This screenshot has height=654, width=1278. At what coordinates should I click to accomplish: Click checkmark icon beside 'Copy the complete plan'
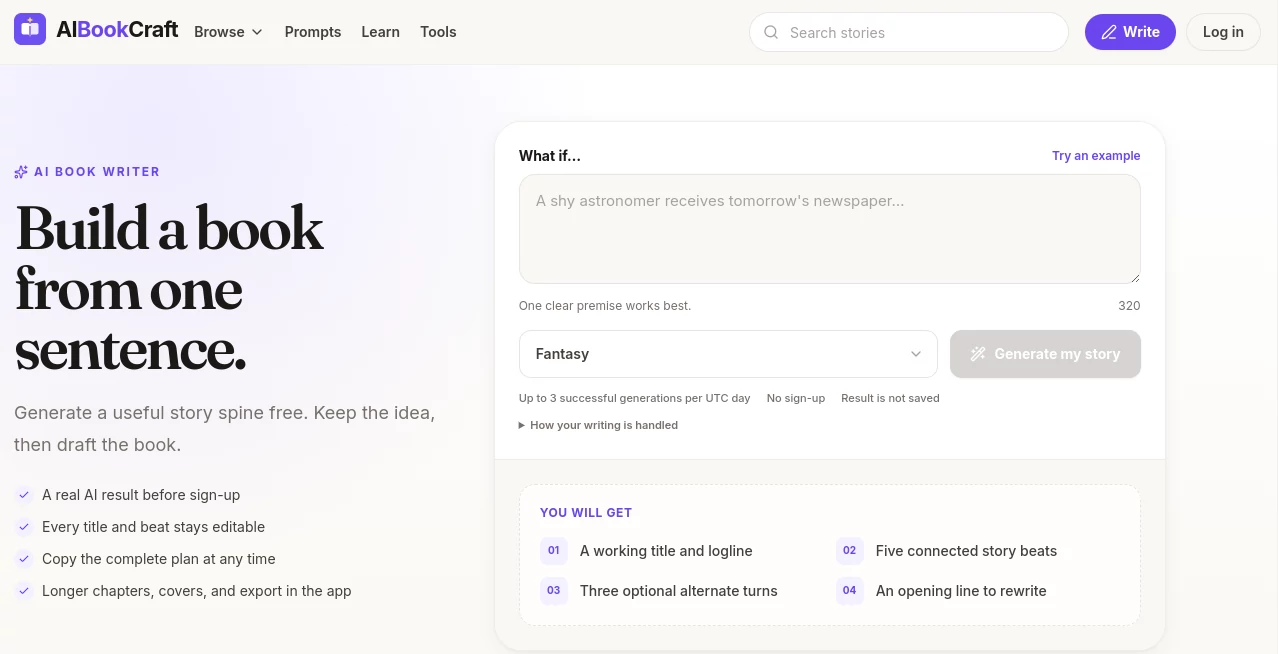(24, 559)
